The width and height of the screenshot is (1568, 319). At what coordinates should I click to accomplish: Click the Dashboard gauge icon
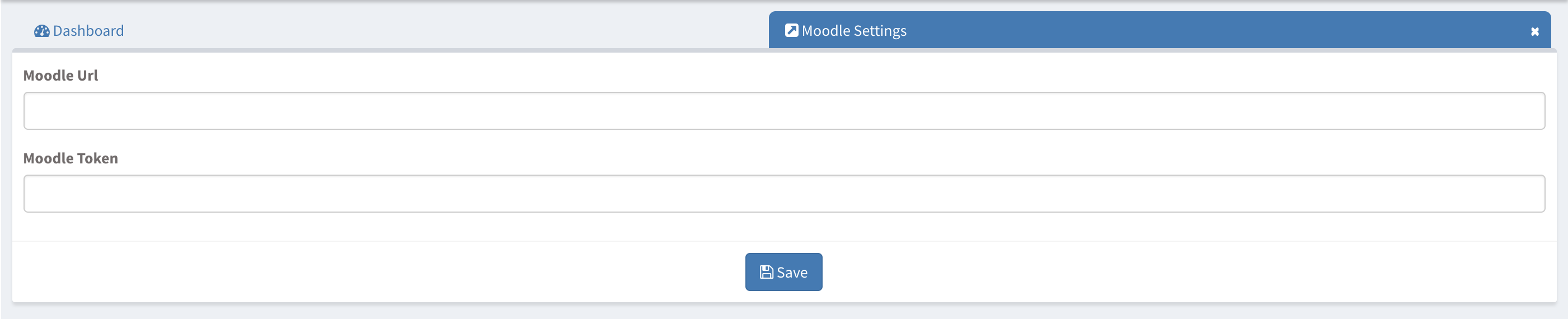tap(41, 31)
